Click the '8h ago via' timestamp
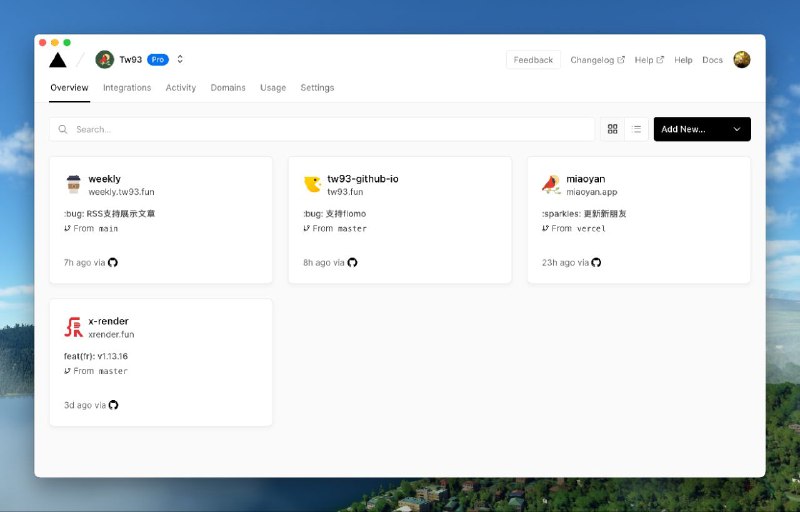Image resolution: width=800 pixels, height=512 pixels. click(x=324, y=263)
